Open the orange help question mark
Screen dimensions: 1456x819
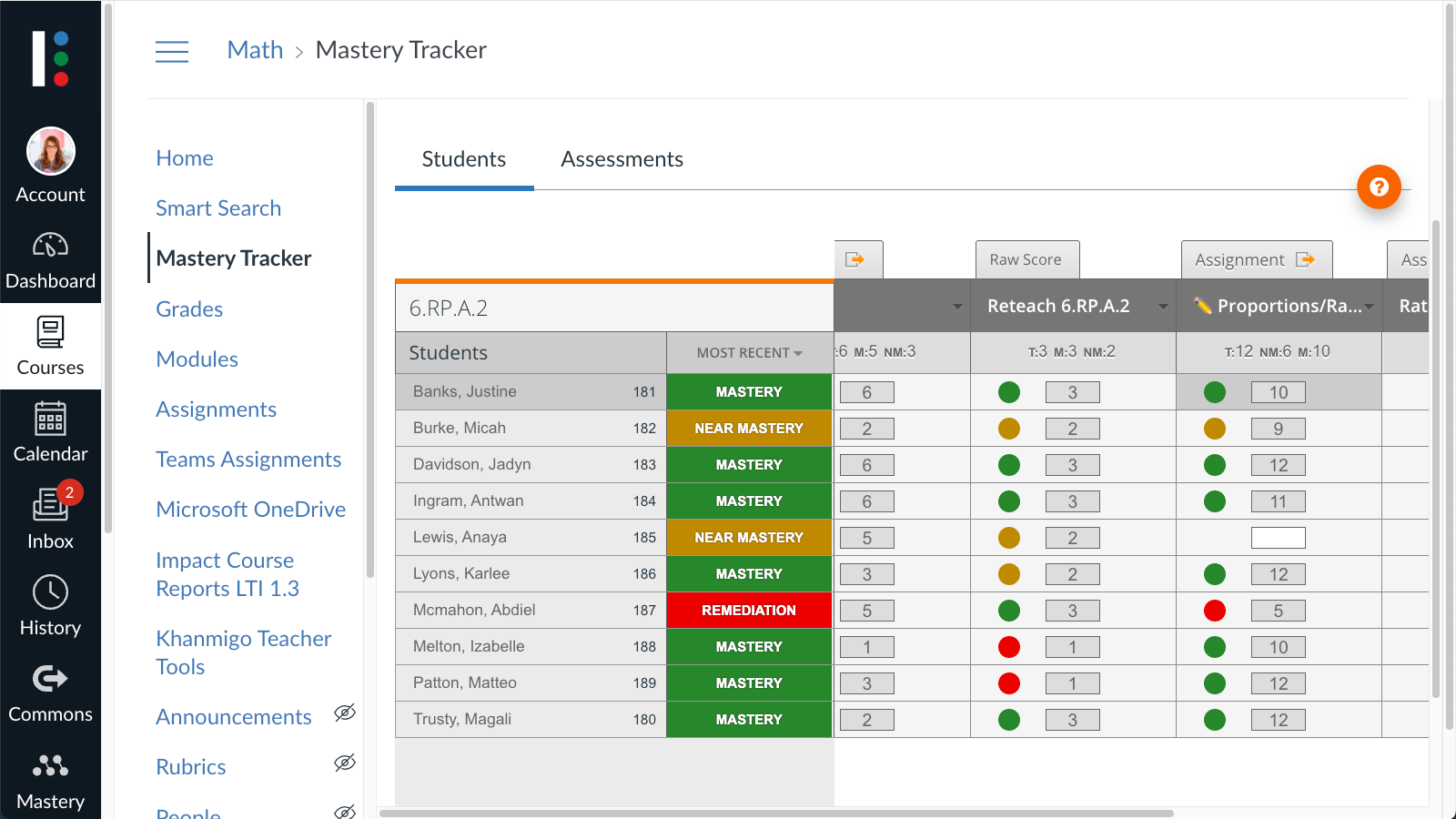point(1379,187)
